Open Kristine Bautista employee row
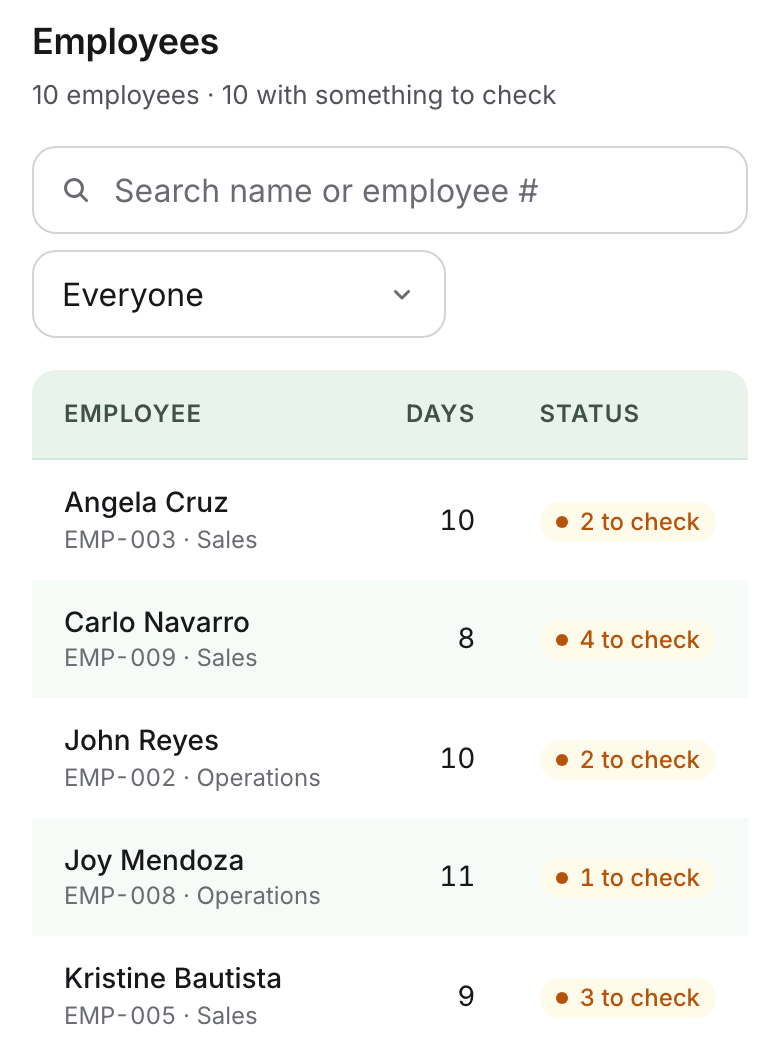 (x=390, y=993)
